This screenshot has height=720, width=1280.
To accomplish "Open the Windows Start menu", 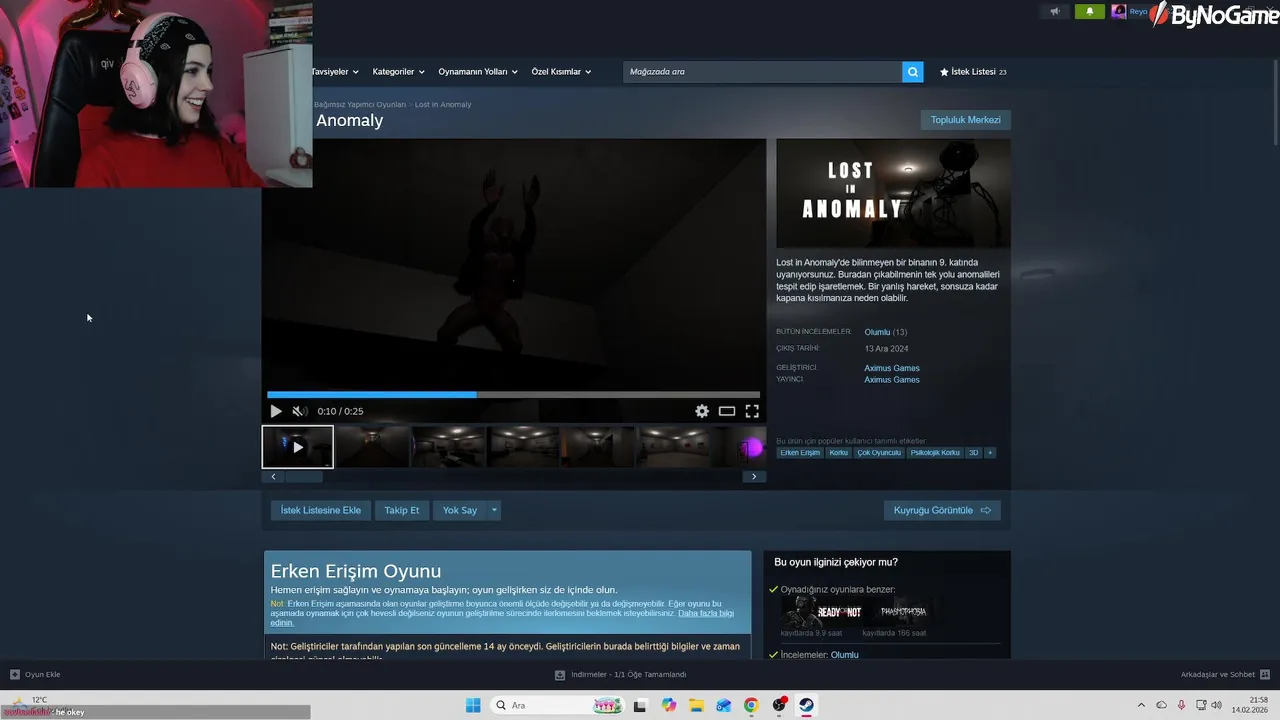I will 473,705.
